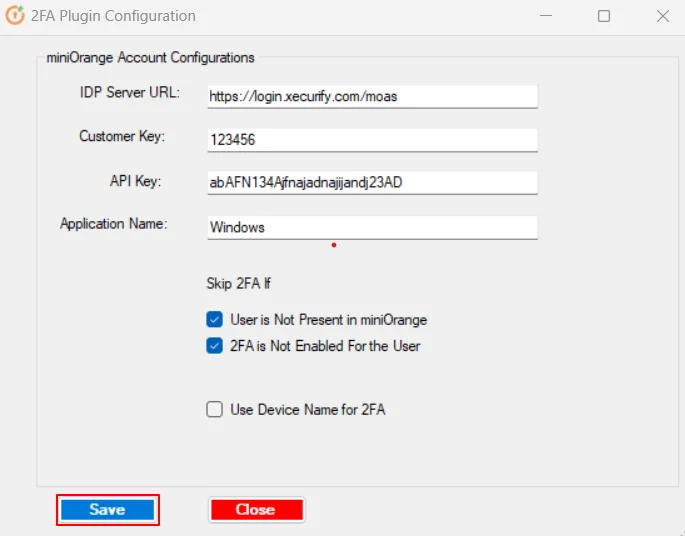
Task: Click 'miniOrange Account Configurations' group title
Action: (150, 58)
